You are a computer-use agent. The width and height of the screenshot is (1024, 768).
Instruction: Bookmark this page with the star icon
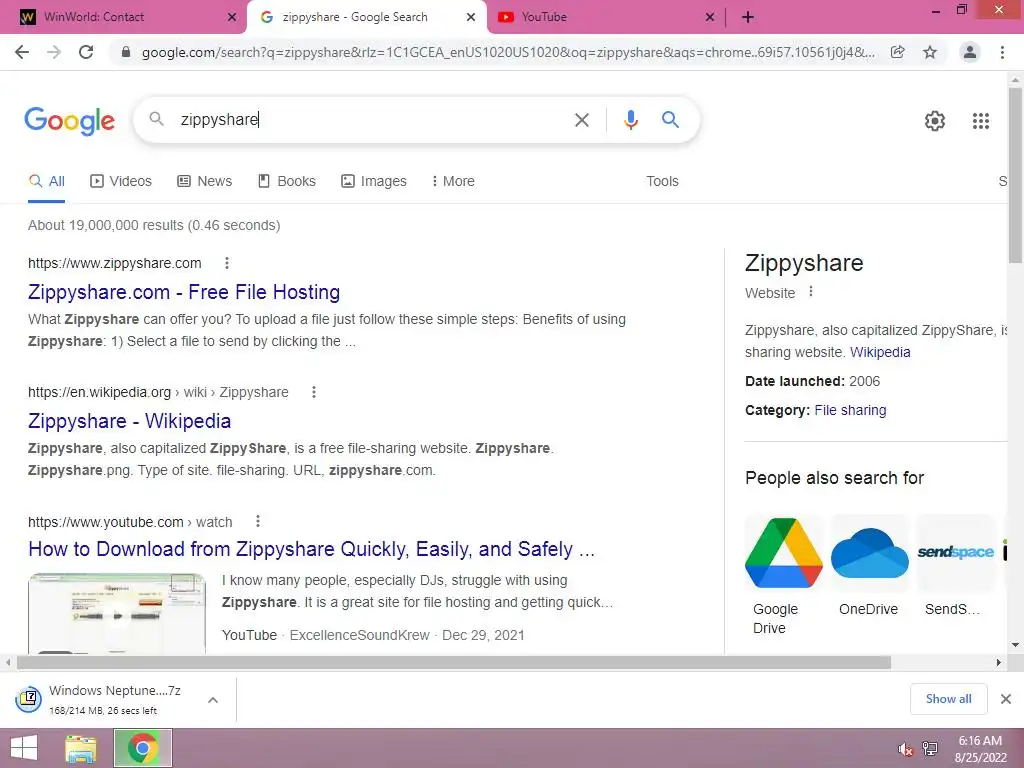tap(930, 52)
